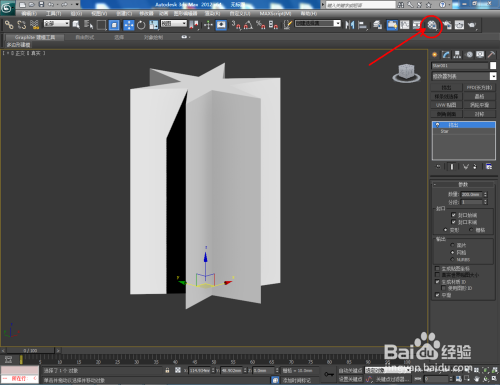Switch to the 对象绘制 ribbon tab

click(153, 37)
